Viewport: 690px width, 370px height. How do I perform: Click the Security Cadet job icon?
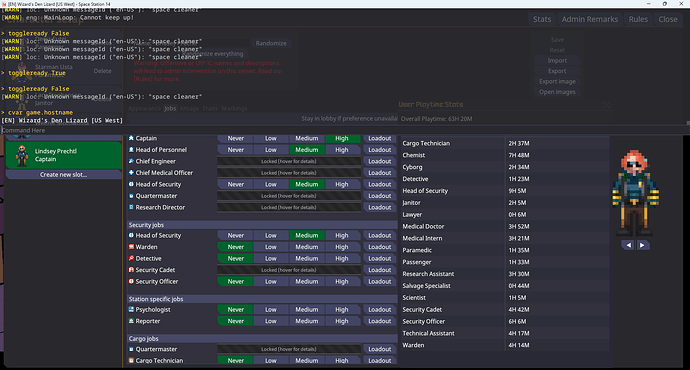[x=131, y=270]
